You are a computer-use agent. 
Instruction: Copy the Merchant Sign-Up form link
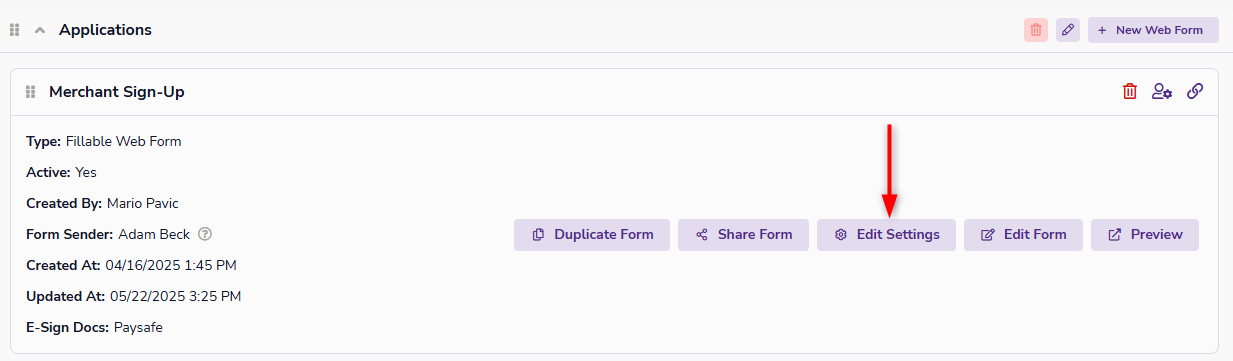[1195, 92]
